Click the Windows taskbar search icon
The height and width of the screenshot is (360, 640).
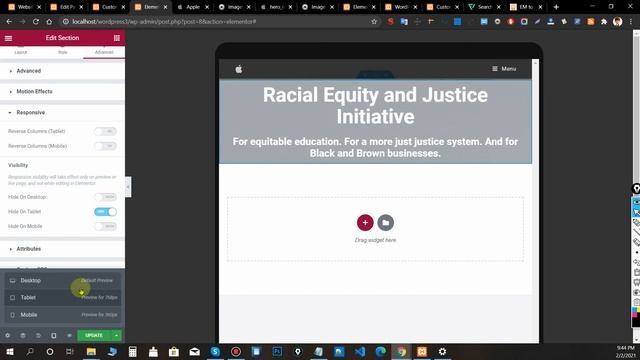[30, 351]
